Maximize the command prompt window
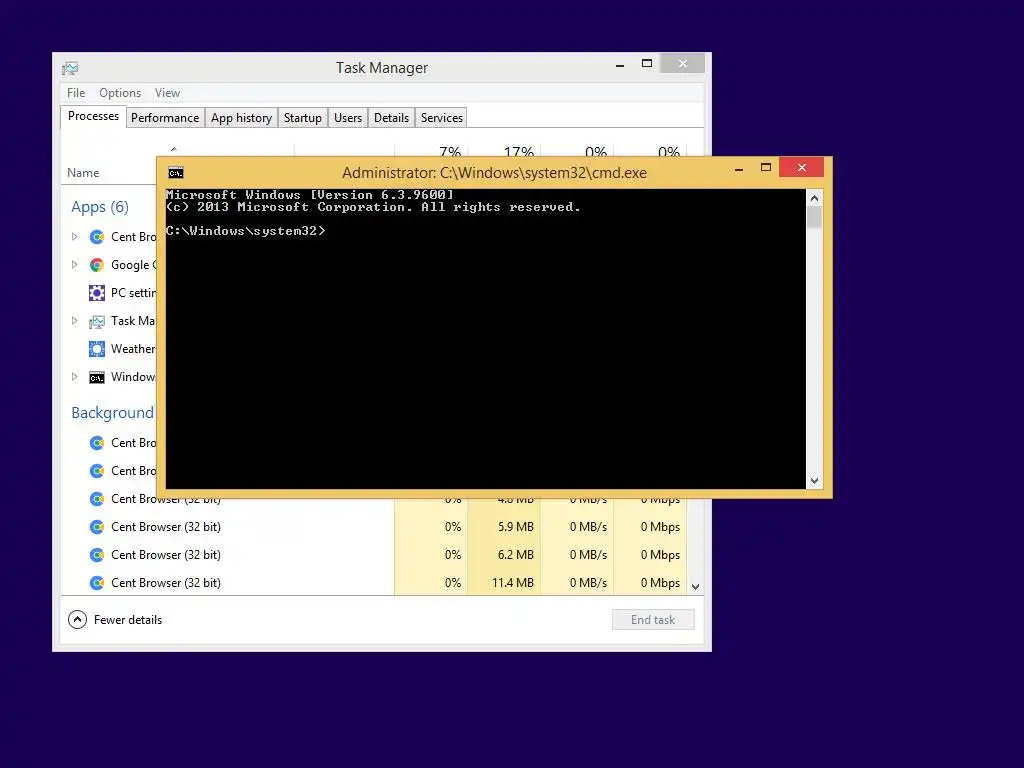1024x768 pixels. 765,167
